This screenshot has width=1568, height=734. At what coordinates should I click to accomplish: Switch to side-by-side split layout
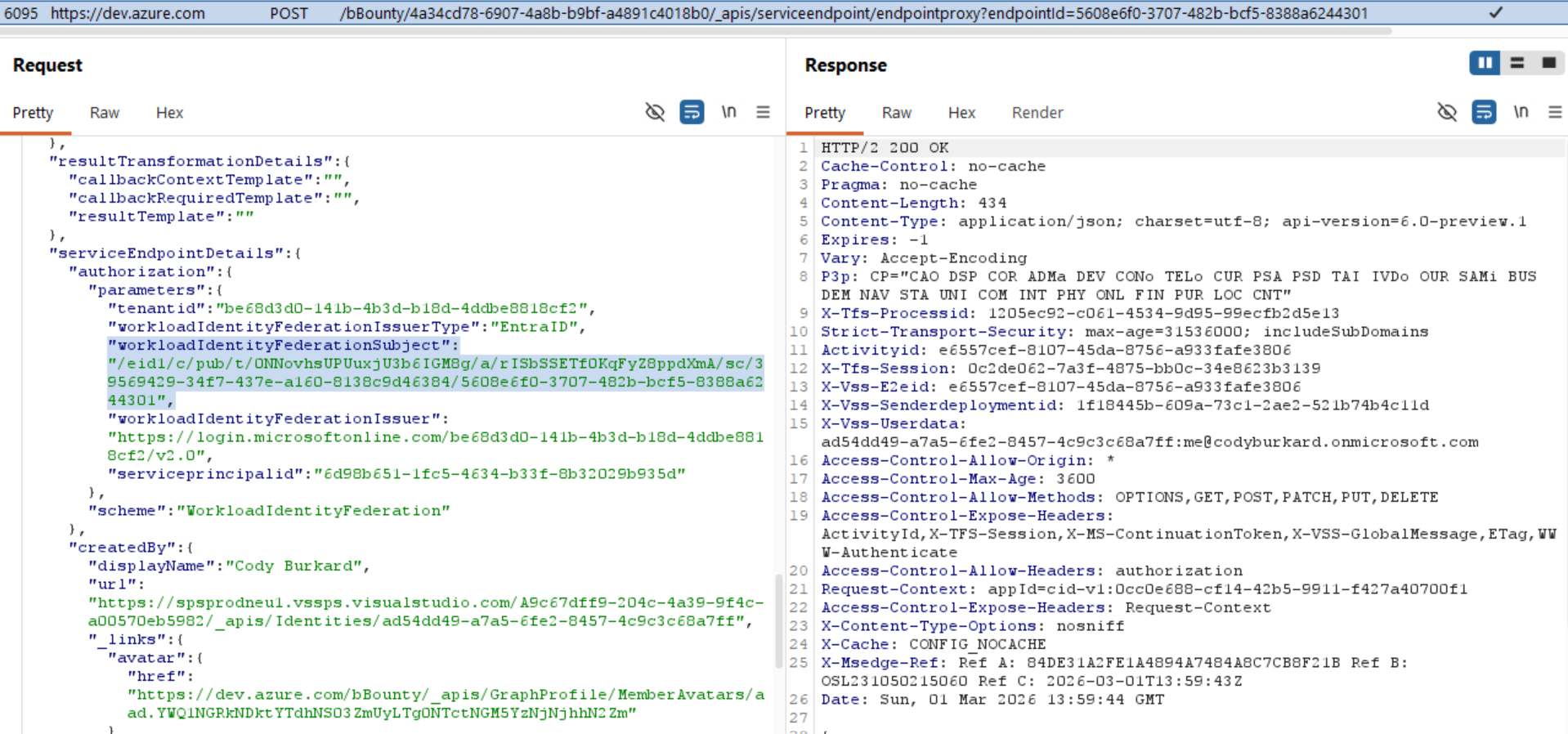(x=1485, y=63)
